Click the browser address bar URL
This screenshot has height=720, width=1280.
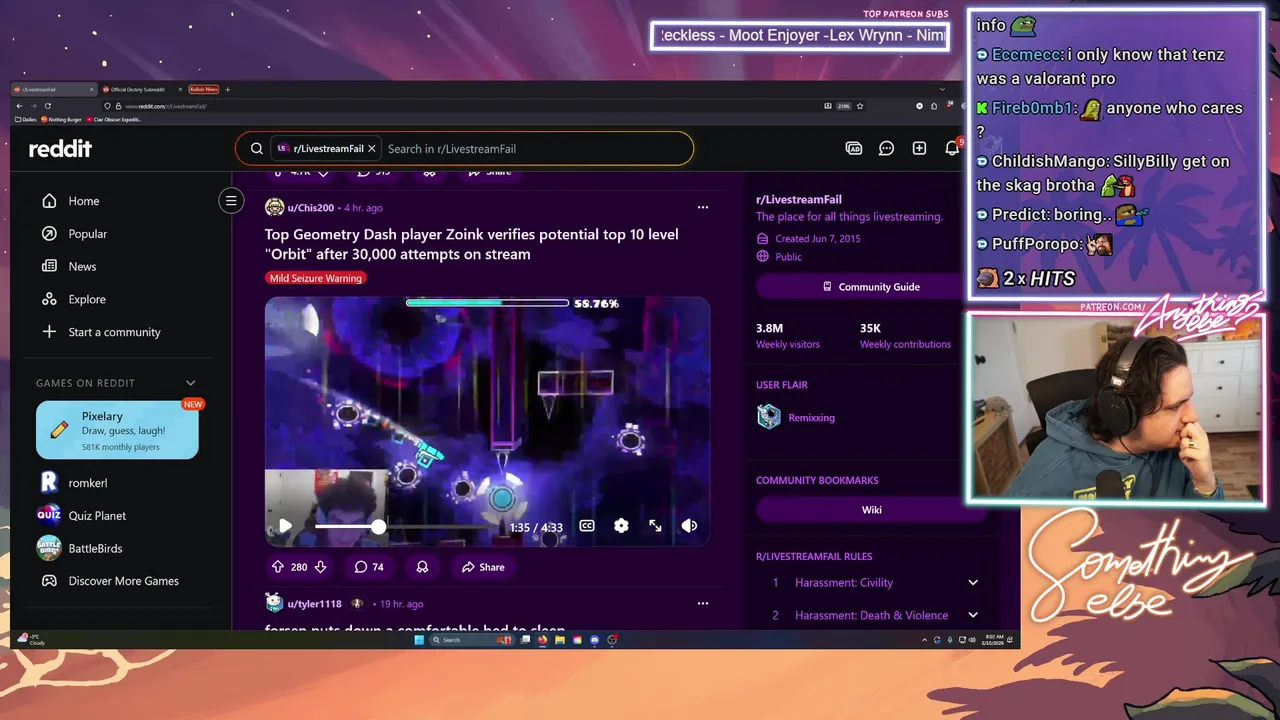tap(165, 105)
